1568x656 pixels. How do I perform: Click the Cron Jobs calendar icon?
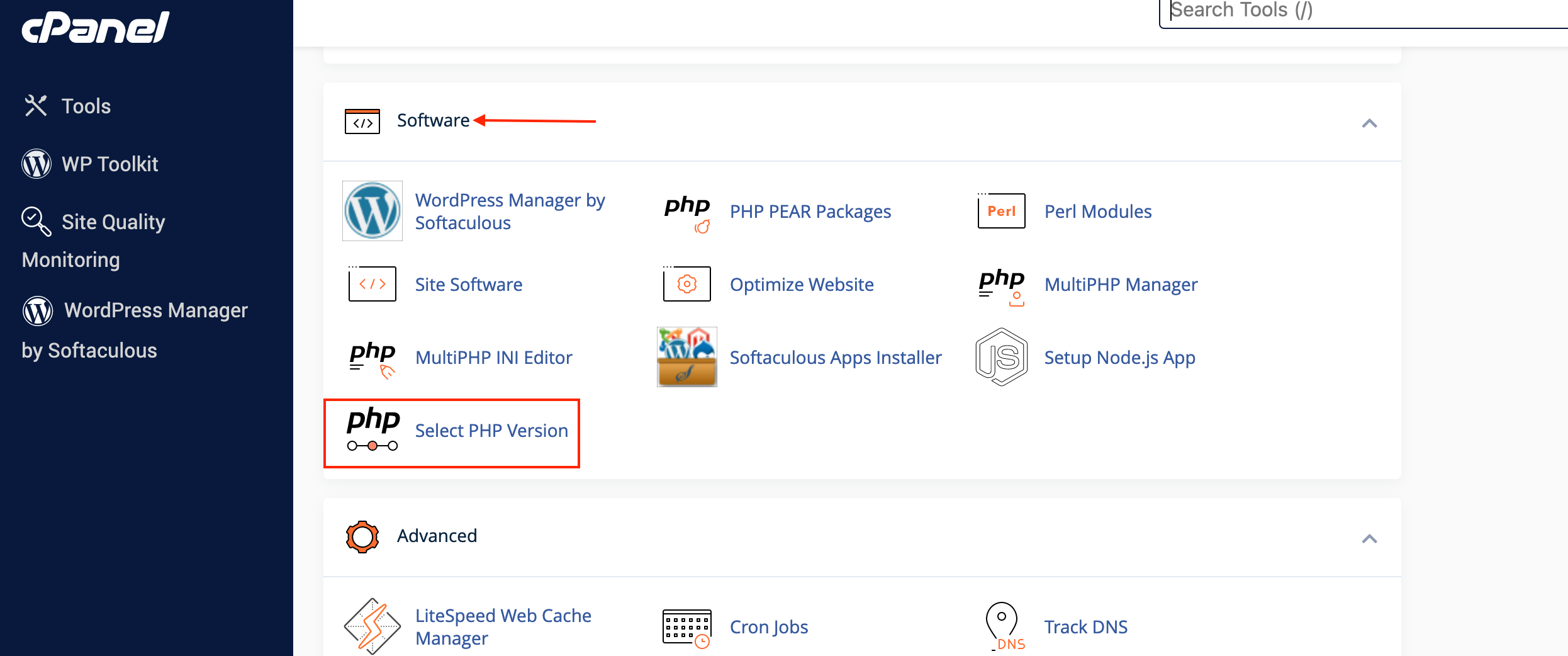coord(687,628)
